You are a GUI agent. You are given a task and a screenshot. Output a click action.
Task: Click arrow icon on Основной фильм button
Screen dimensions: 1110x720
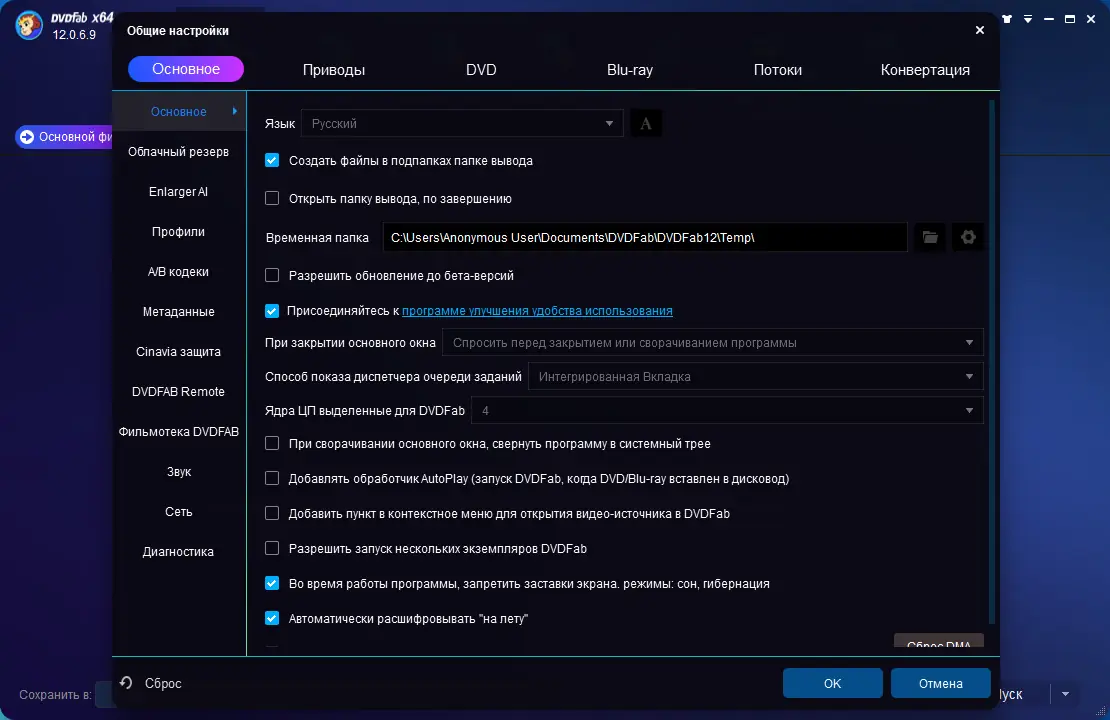click(x=27, y=137)
